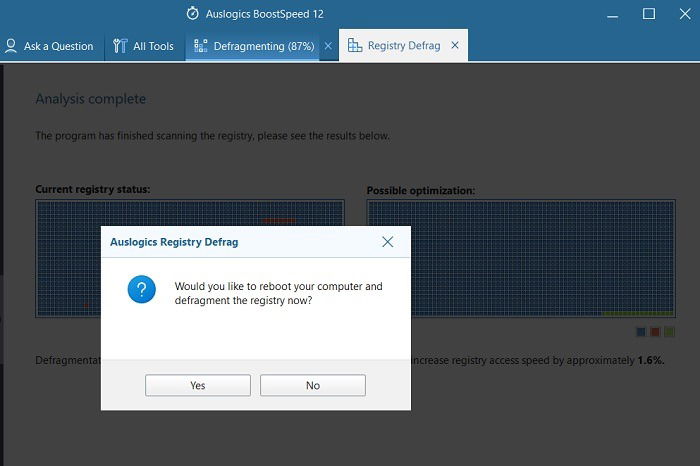Click the BoostSpeed stopwatch title icon
Viewport: 700px width, 466px height.
tap(192, 13)
